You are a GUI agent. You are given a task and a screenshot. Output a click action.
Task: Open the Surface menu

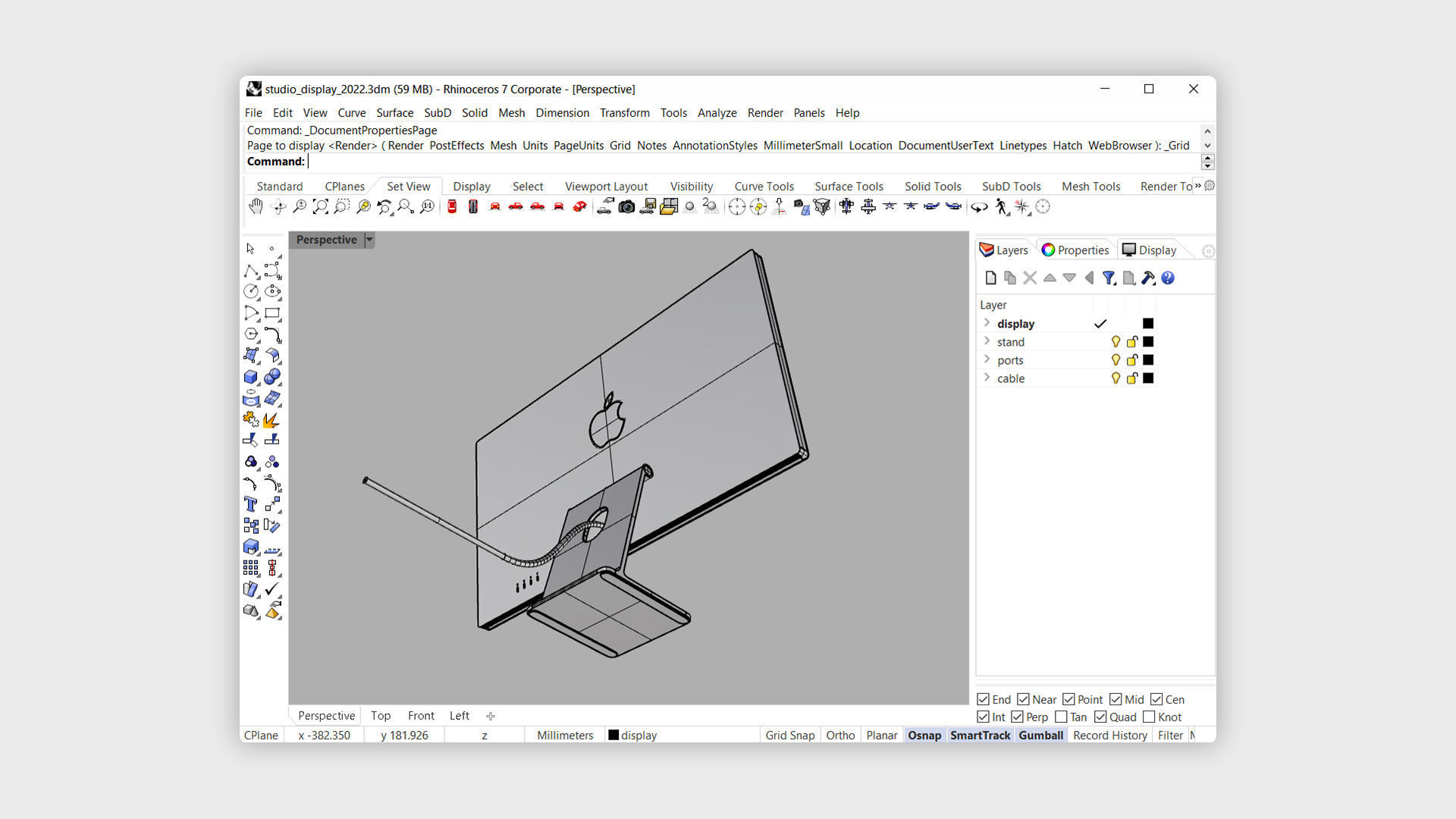[x=394, y=113]
